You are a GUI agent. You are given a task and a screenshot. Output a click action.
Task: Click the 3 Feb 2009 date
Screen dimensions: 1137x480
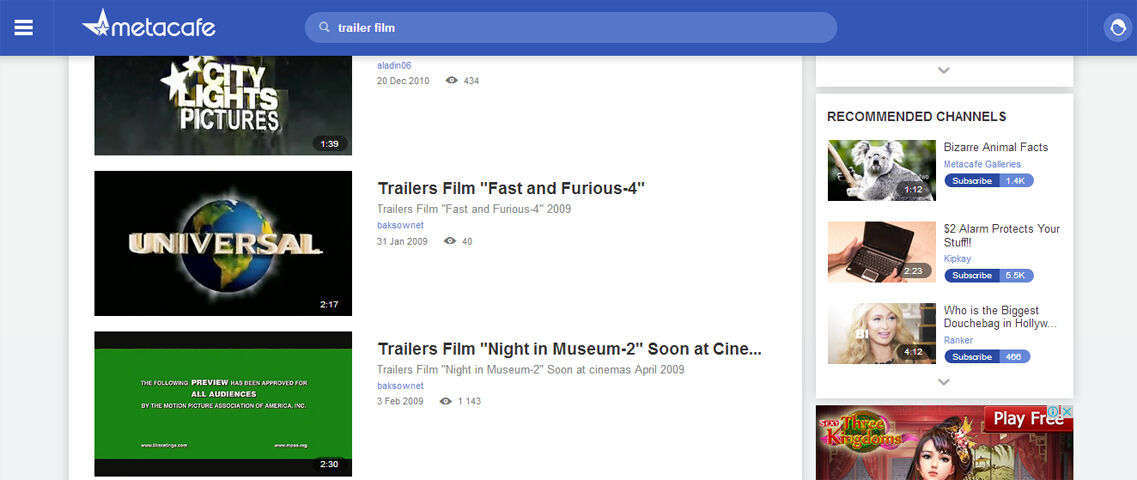(x=400, y=401)
